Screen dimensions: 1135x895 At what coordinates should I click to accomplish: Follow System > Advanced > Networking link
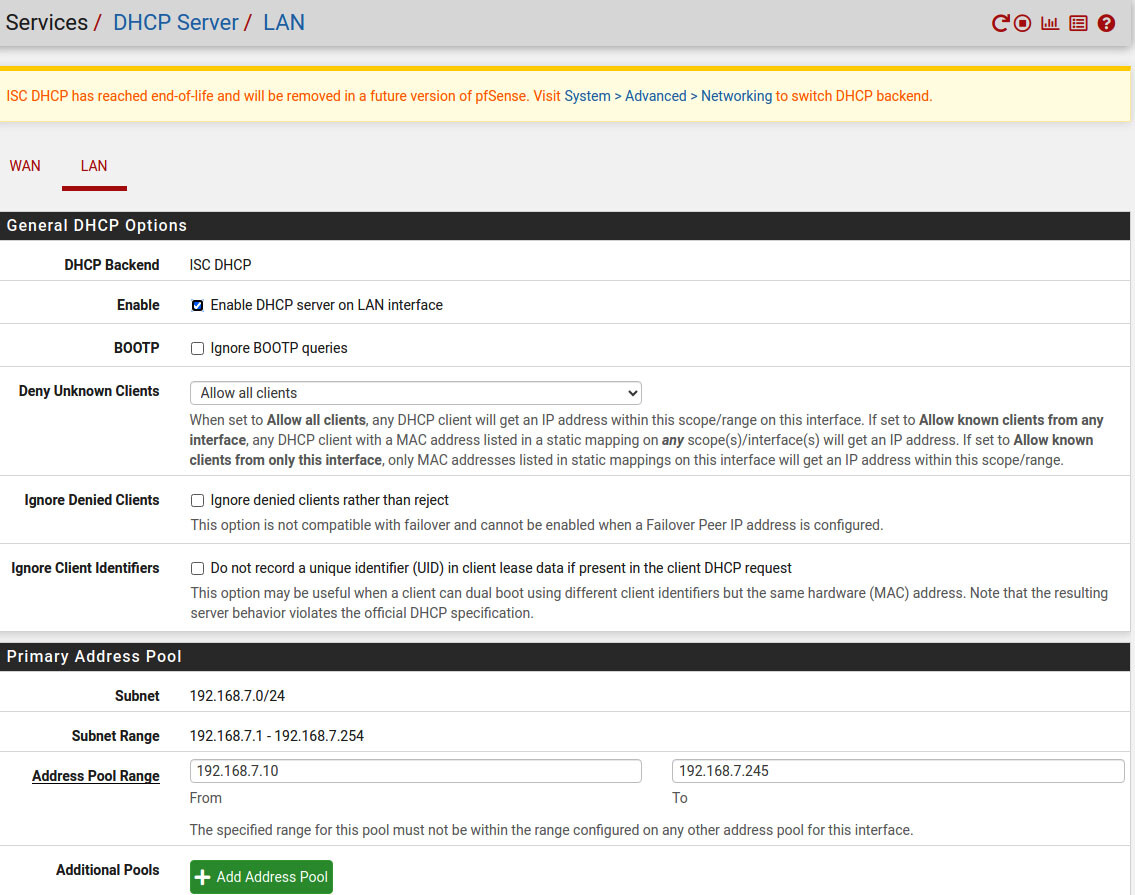[668, 96]
